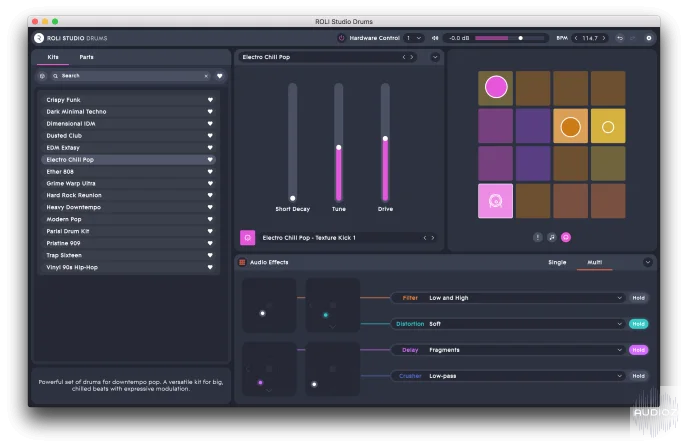
Task: Click the music note icon below pads
Action: click(x=552, y=237)
